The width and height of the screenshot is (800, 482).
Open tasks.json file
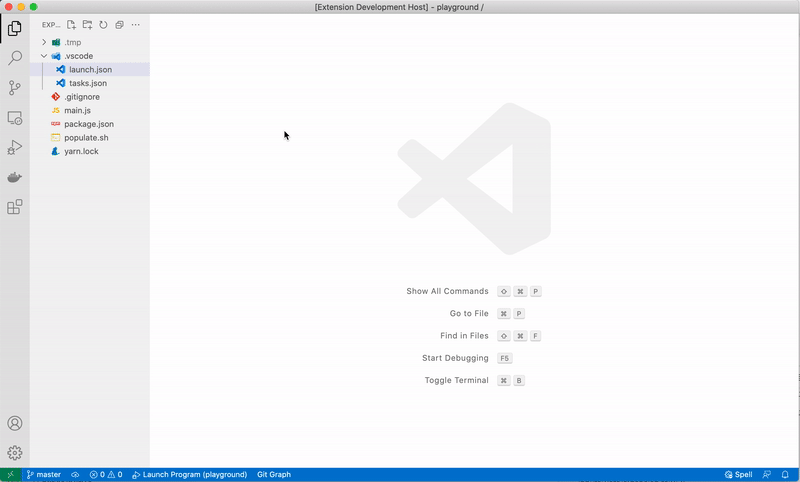90,83
